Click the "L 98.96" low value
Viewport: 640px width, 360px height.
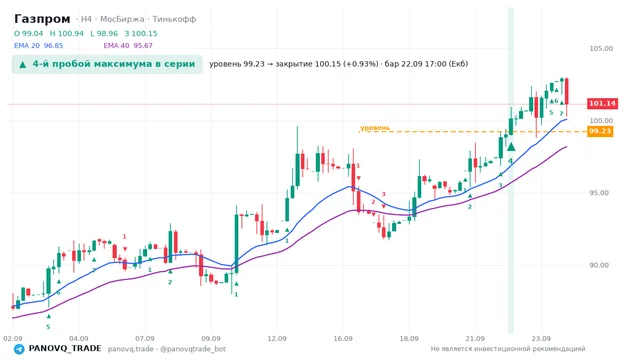coord(104,33)
